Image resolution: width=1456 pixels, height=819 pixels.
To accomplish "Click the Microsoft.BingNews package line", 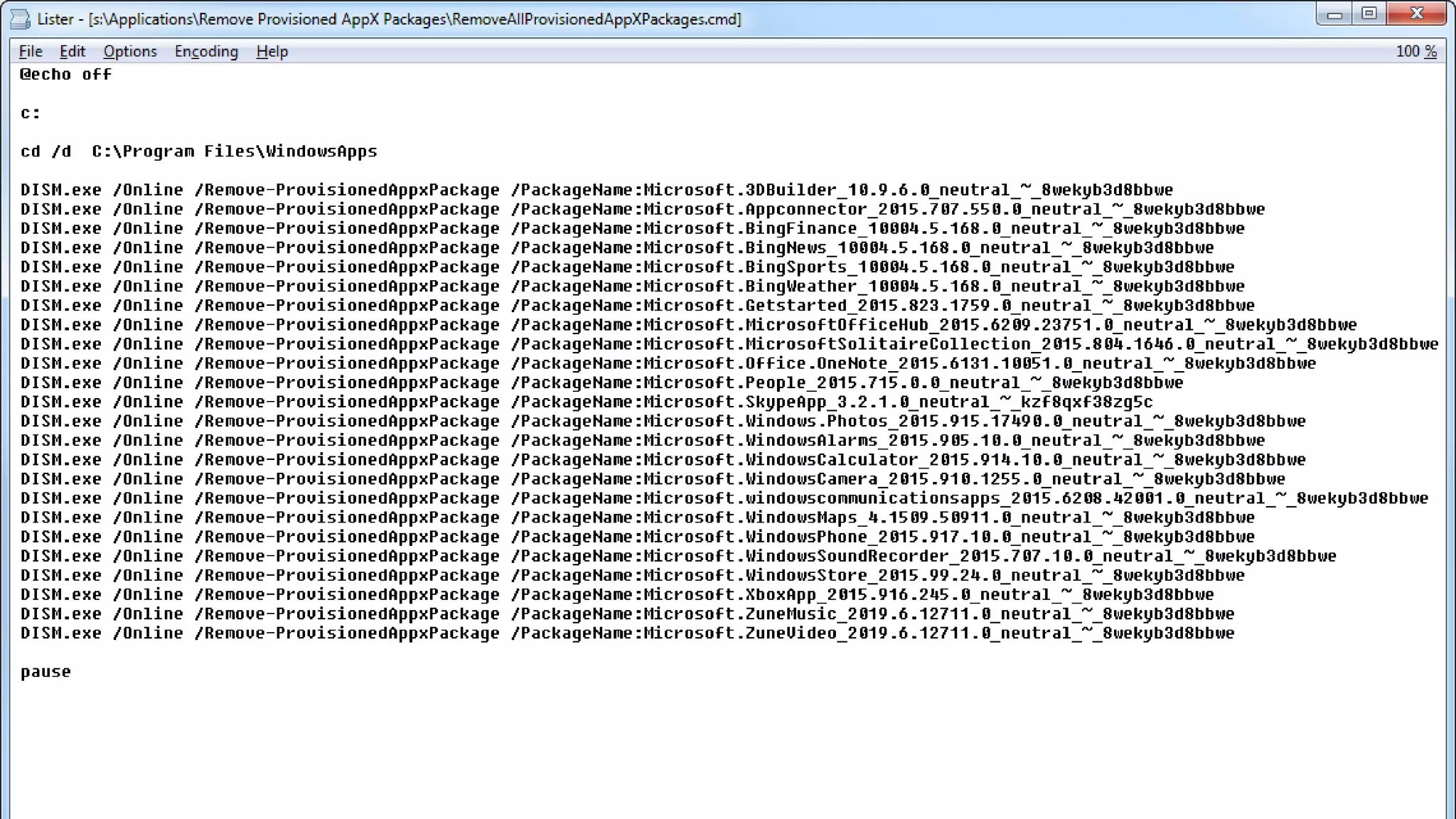I will [x=617, y=247].
